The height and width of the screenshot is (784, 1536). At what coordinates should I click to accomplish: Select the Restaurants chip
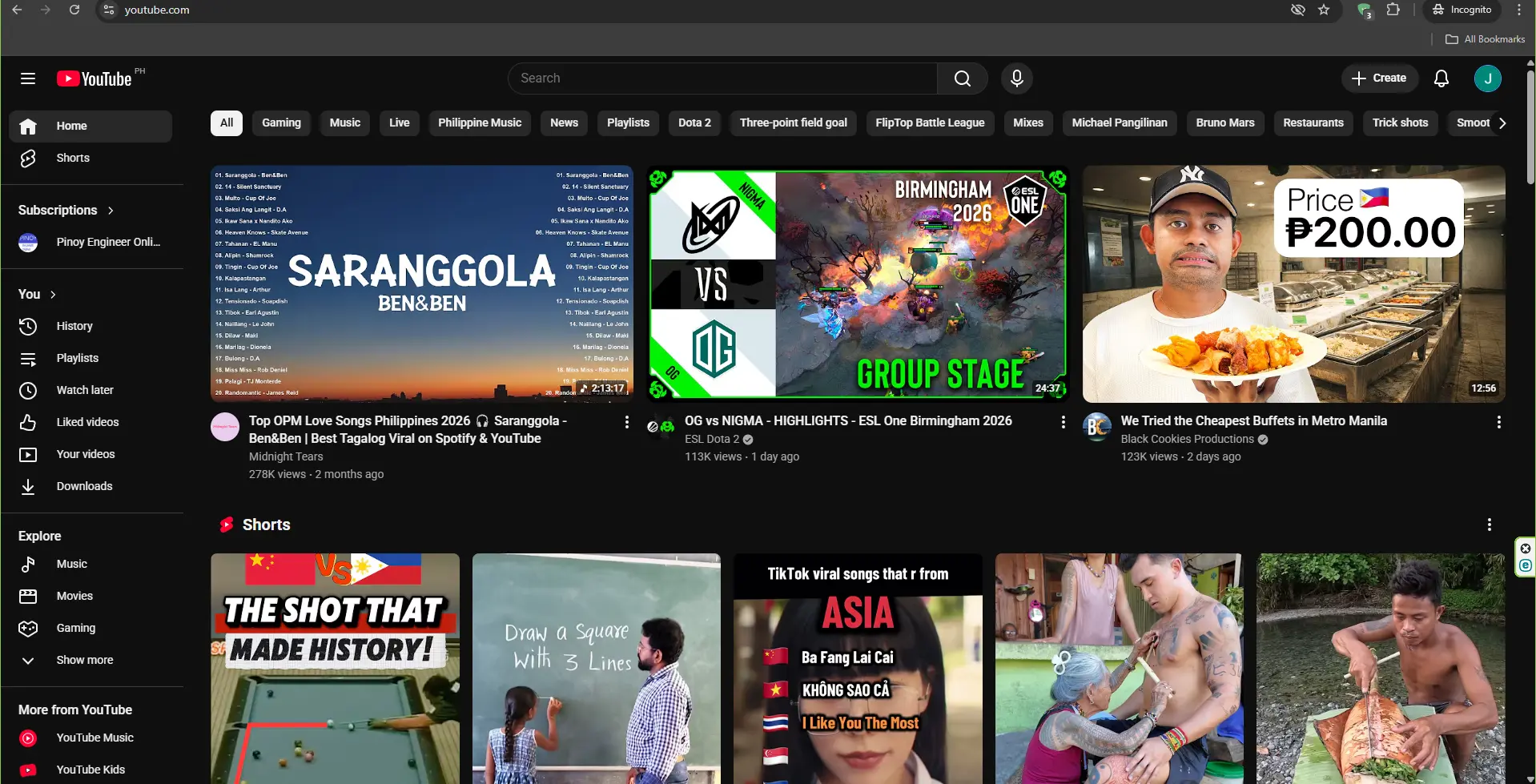coord(1313,123)
